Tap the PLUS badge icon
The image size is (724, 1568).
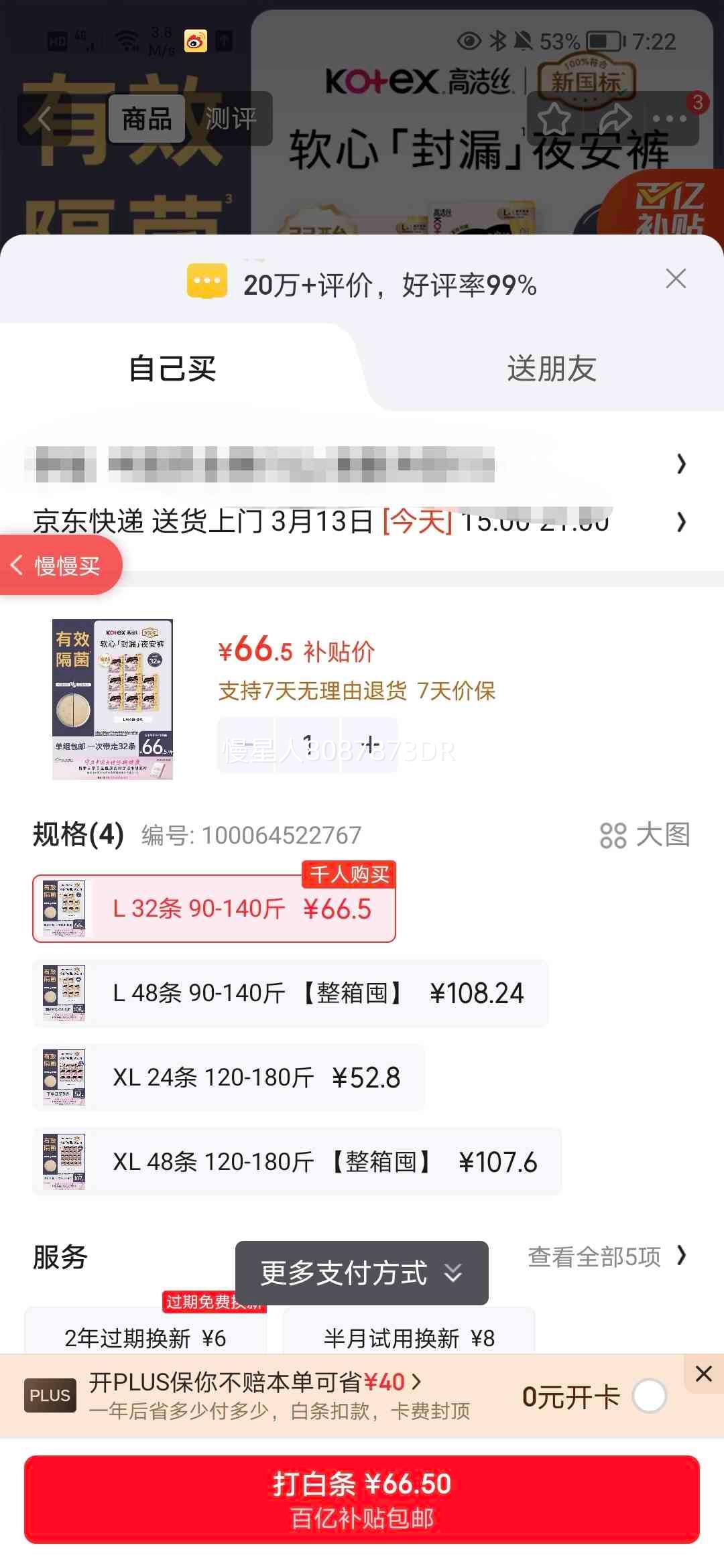click(50, 1395)
